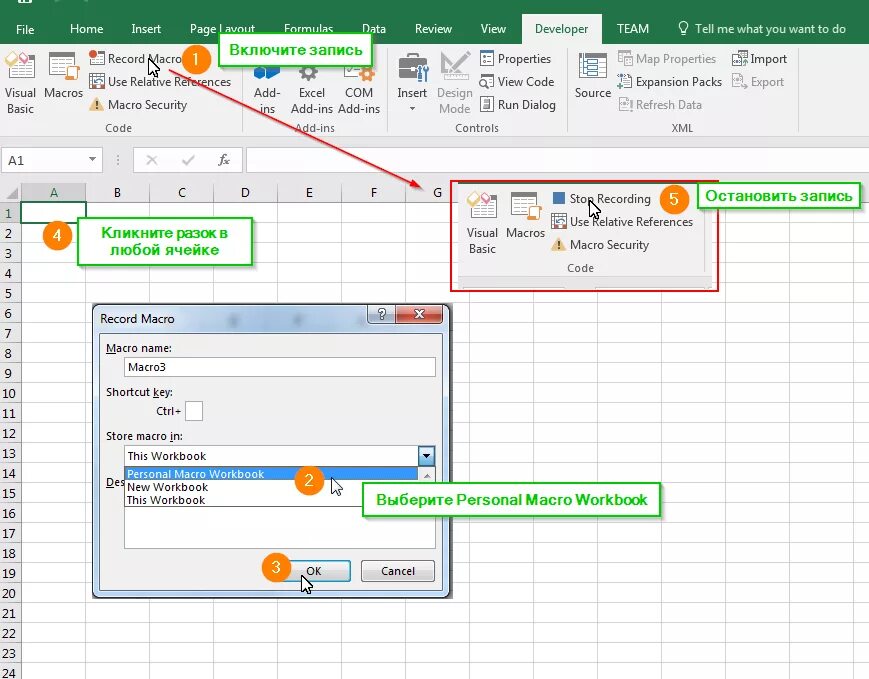This screenshot has width=869, height=679.
Task: Click Record Macro dialog help question button
Action: (382, 314)
